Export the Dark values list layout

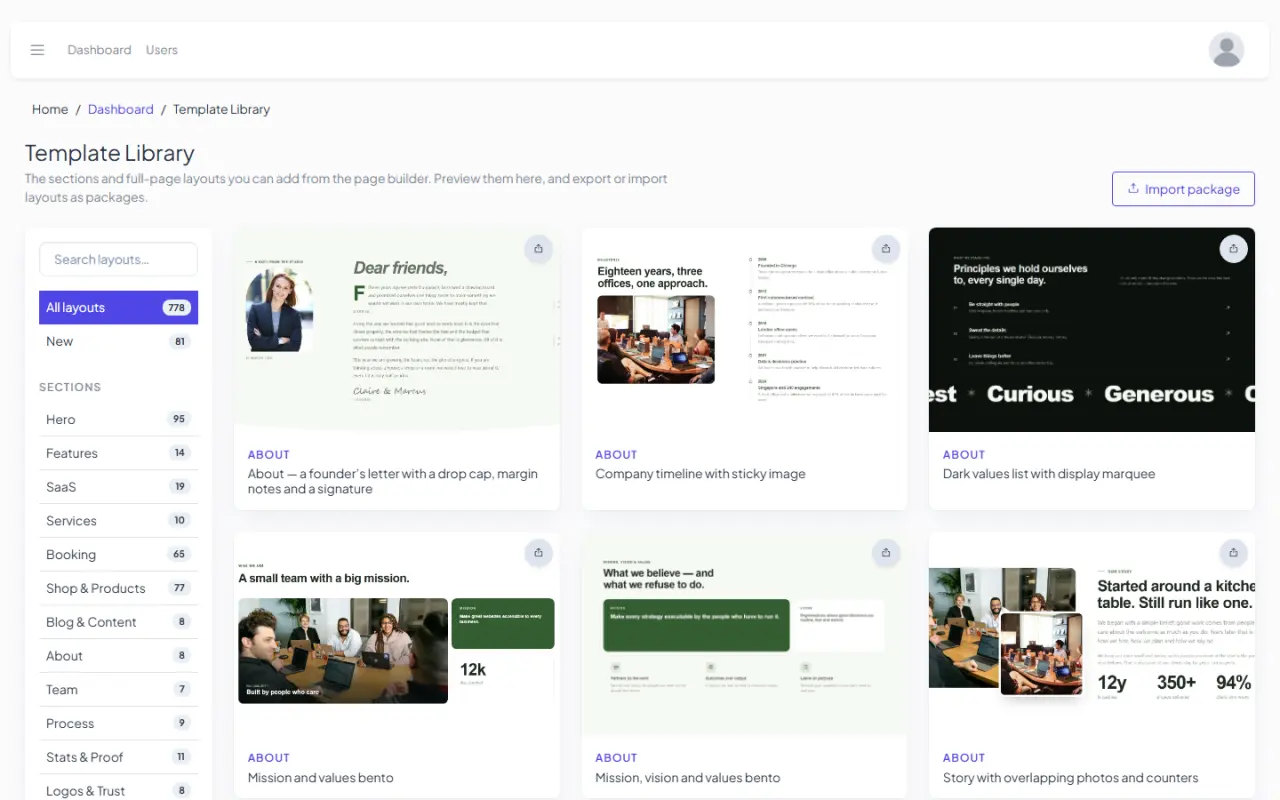[1233, 249]
